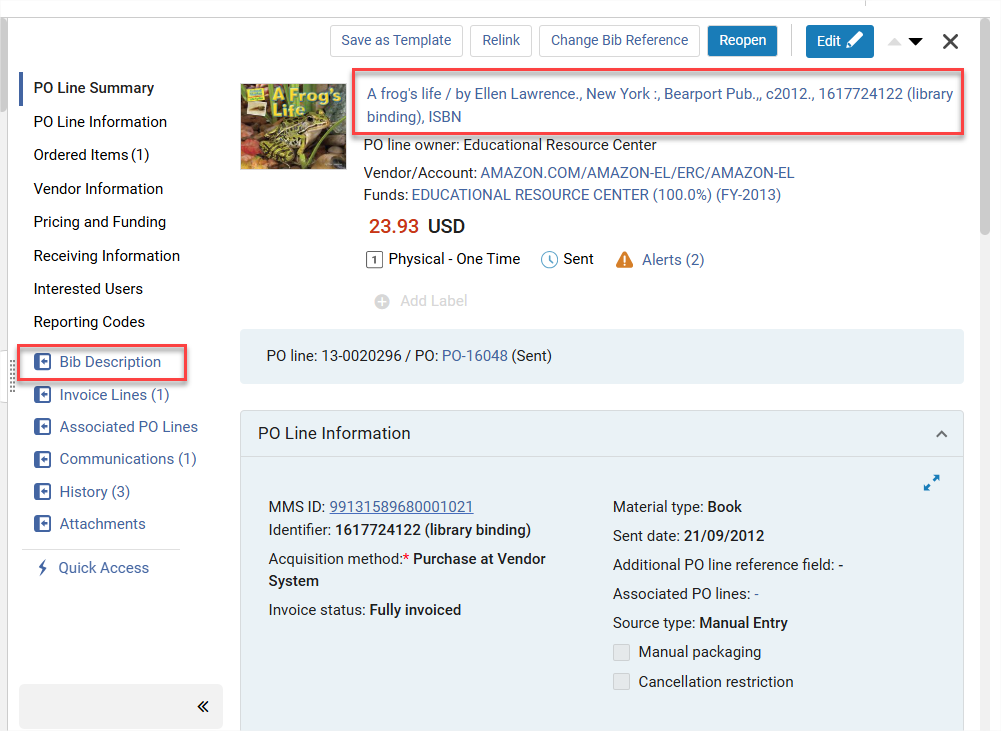This screenshot has width=1001, height=731.
Task: Go to Reporting Codes section
Action: 89,322
